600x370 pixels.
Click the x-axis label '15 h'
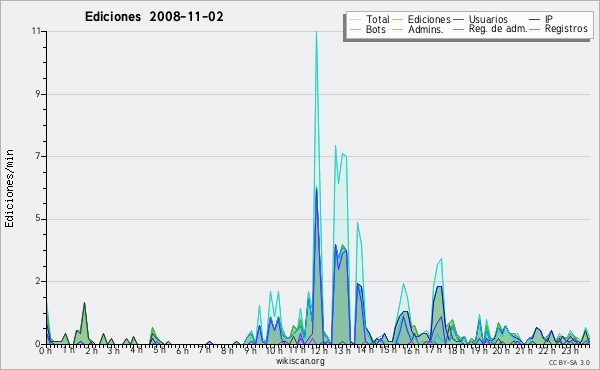point(388,350)
